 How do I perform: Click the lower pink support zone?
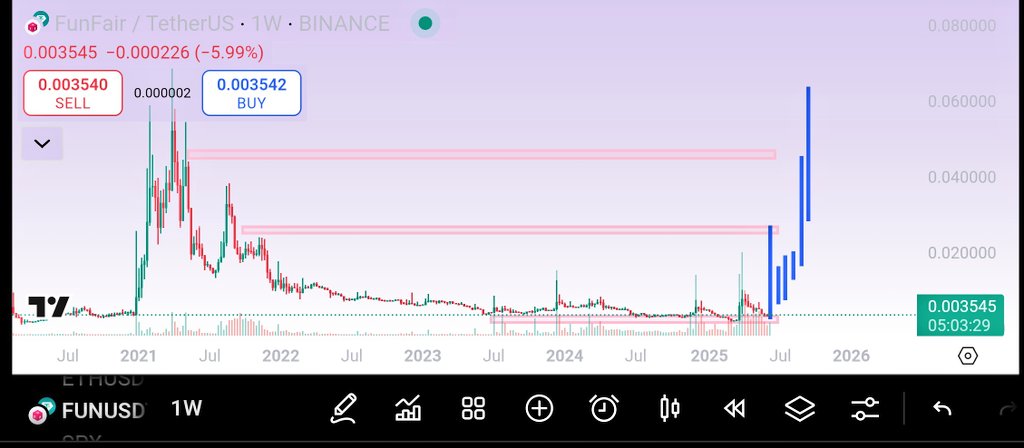click(x=633, y=320)
